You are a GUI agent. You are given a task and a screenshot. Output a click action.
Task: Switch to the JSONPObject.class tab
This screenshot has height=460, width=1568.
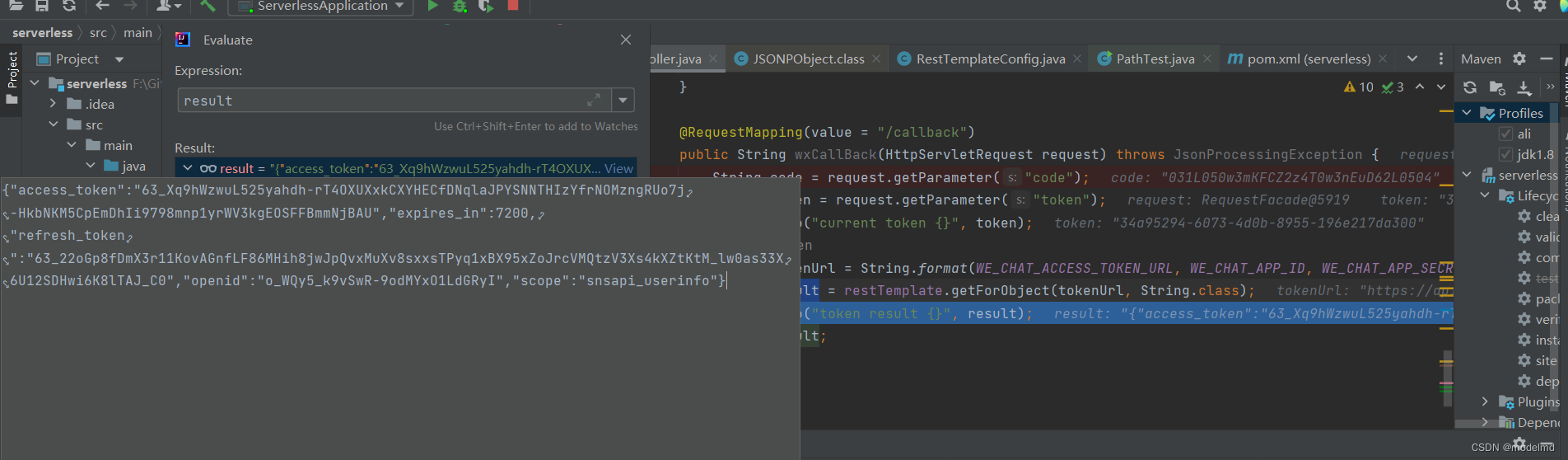click(x=808, y=59)
